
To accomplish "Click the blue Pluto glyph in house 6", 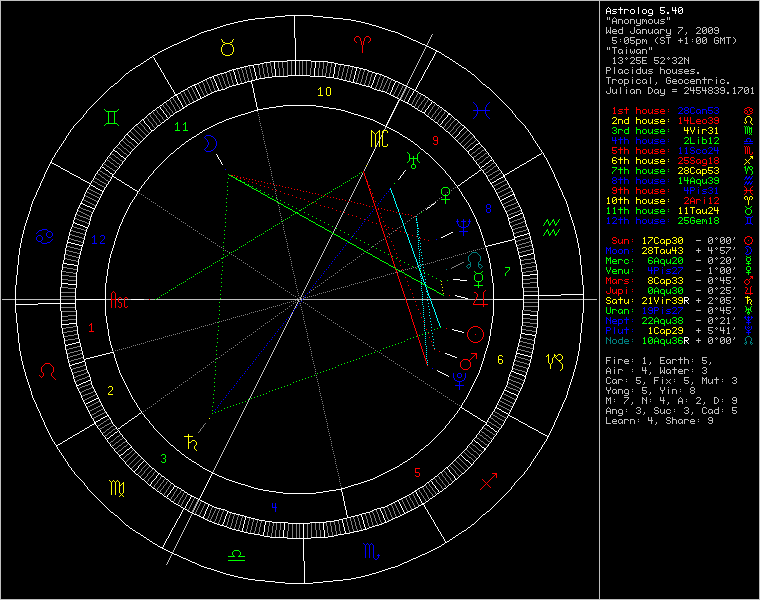I will (x=458, y=380).
